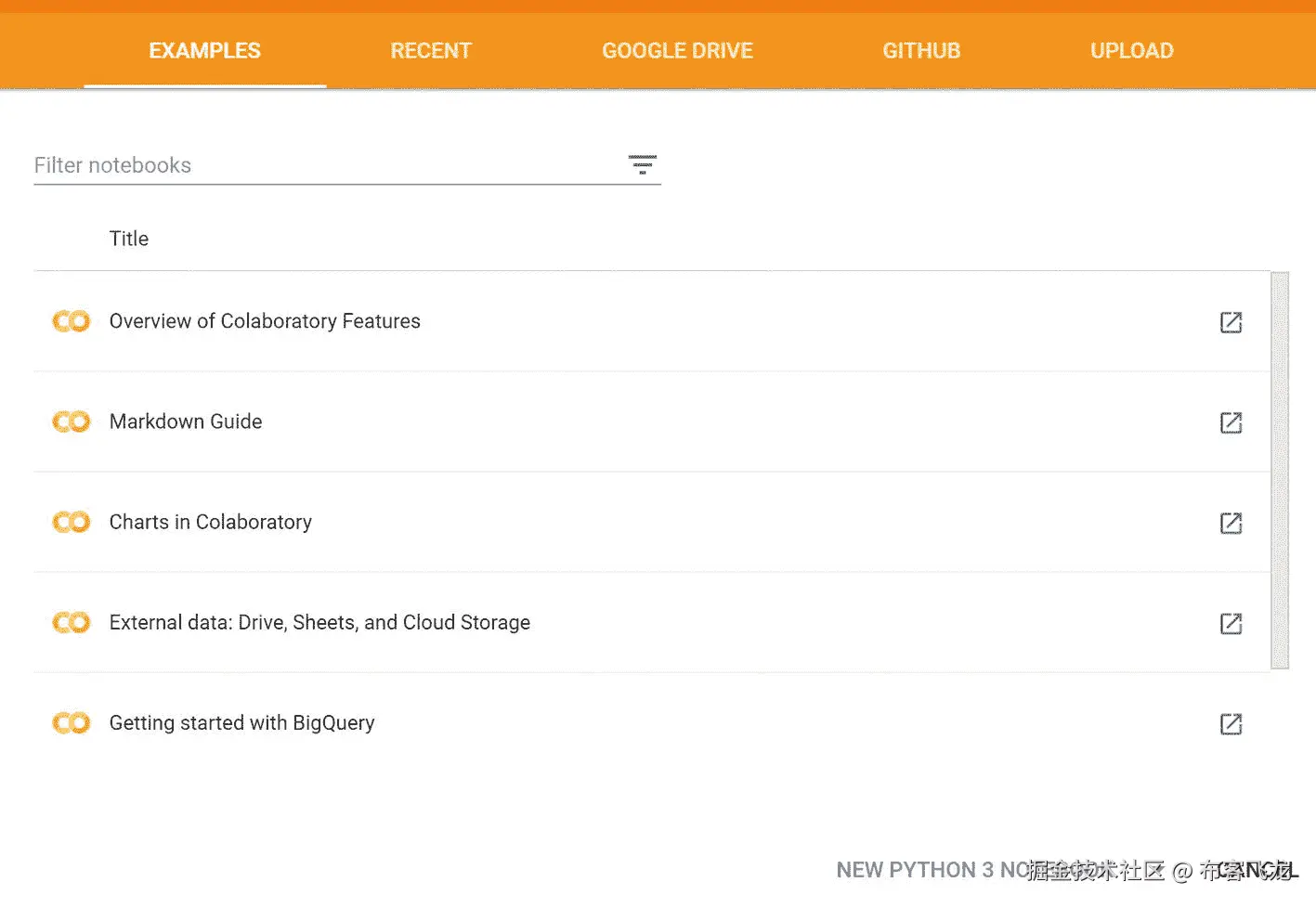This screenshot has width=1316, height=908.
Task: Open Overview of Colaboratory Features in new tab icon
Action: point(1231,322)
